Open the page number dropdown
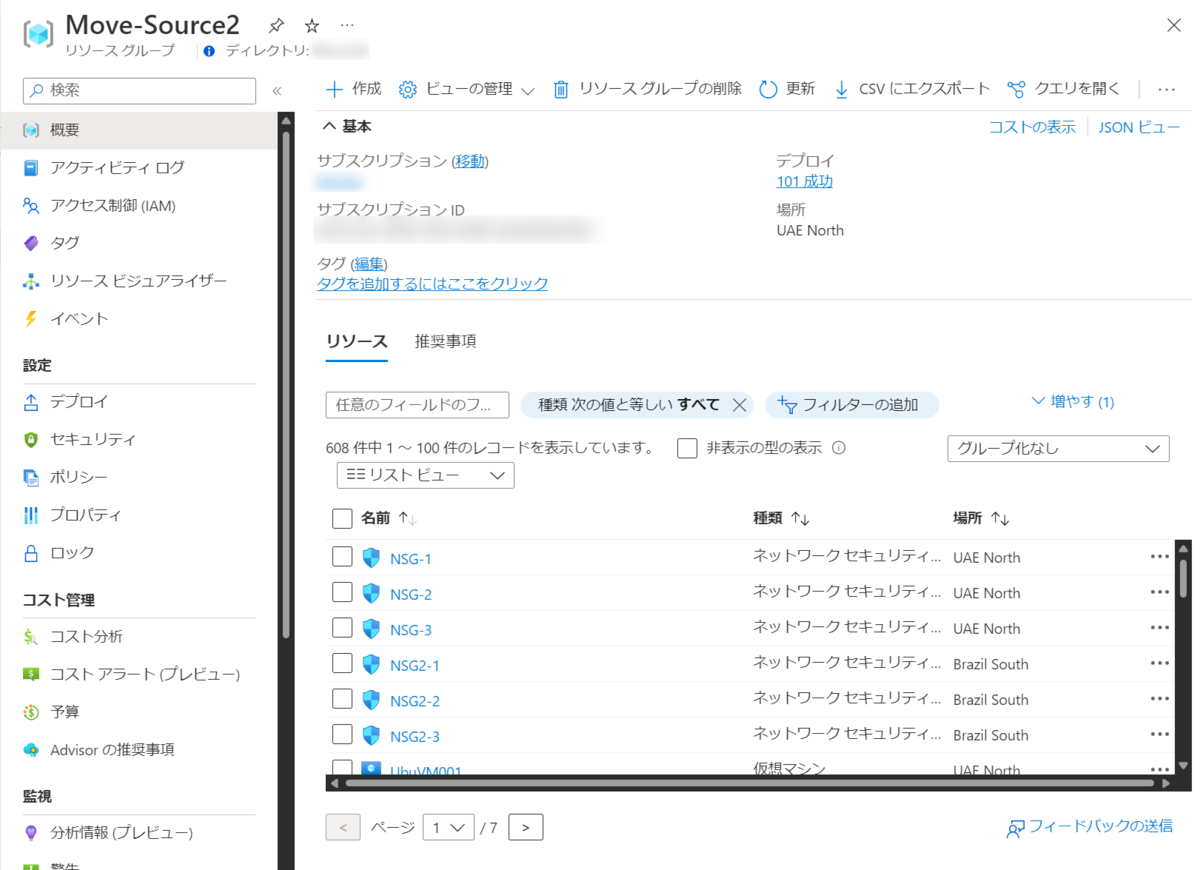The image size is (1200, 870). tap(448, 828)
